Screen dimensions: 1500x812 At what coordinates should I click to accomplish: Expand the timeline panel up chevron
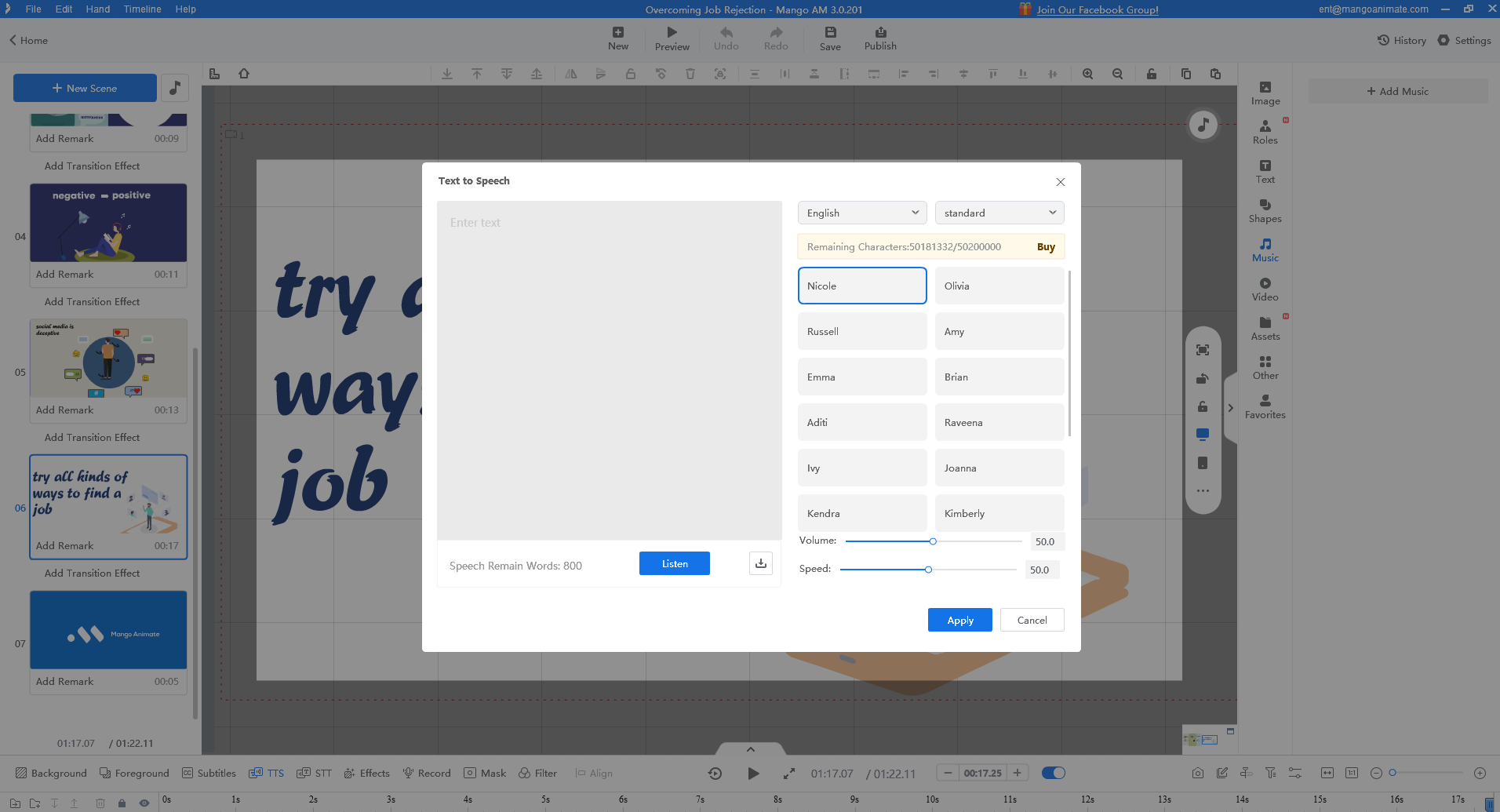(750, 749)
